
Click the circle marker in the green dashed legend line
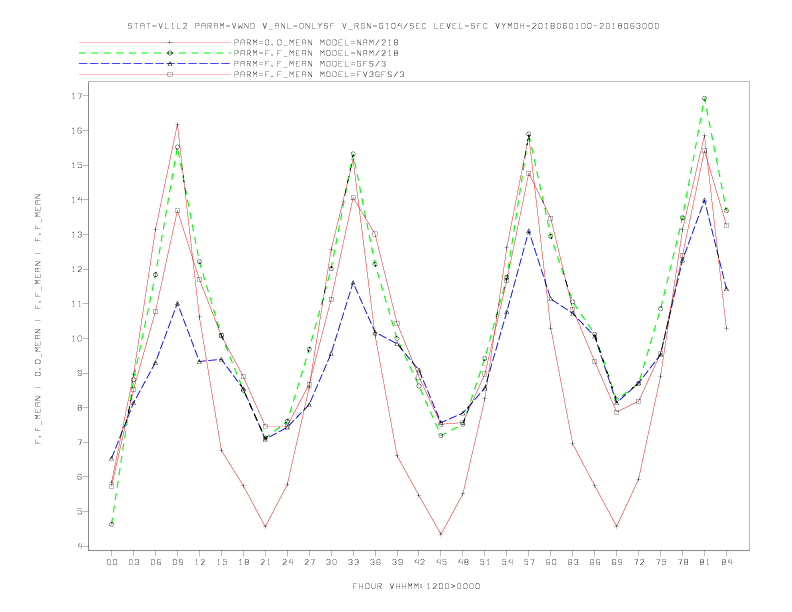[x=170, y=53]
